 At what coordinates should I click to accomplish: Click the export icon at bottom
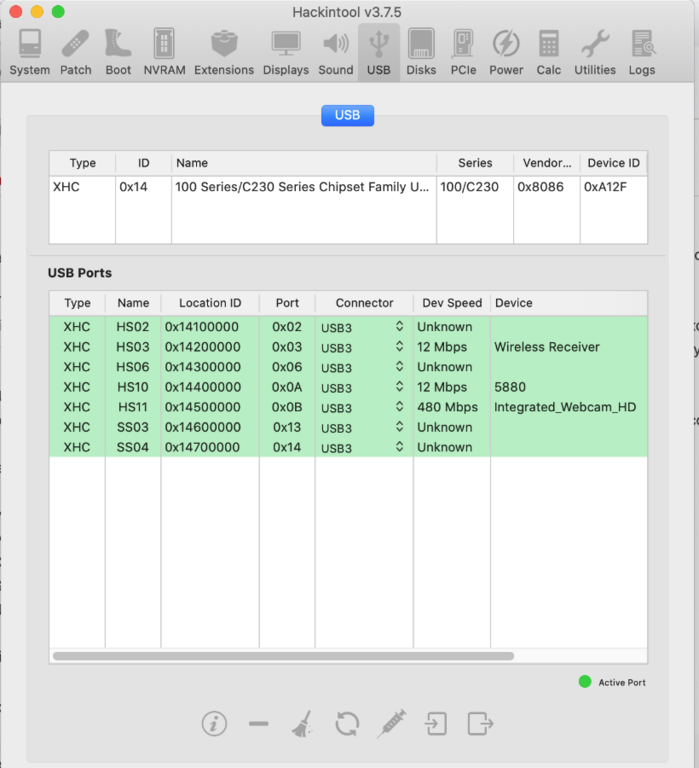(x=481, y=723)
